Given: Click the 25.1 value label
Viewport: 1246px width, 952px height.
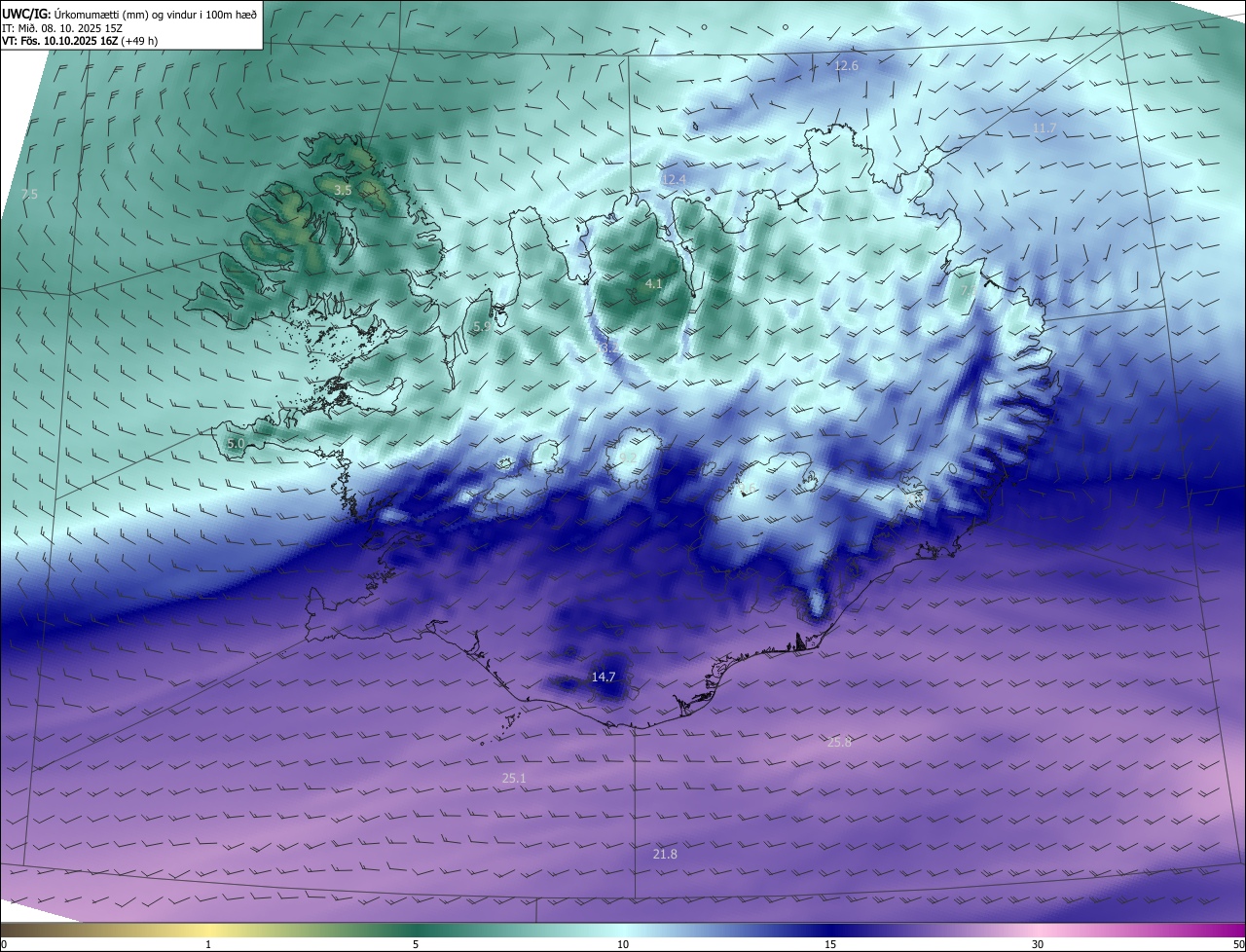Looking at the screenshot, I should 514,778.
